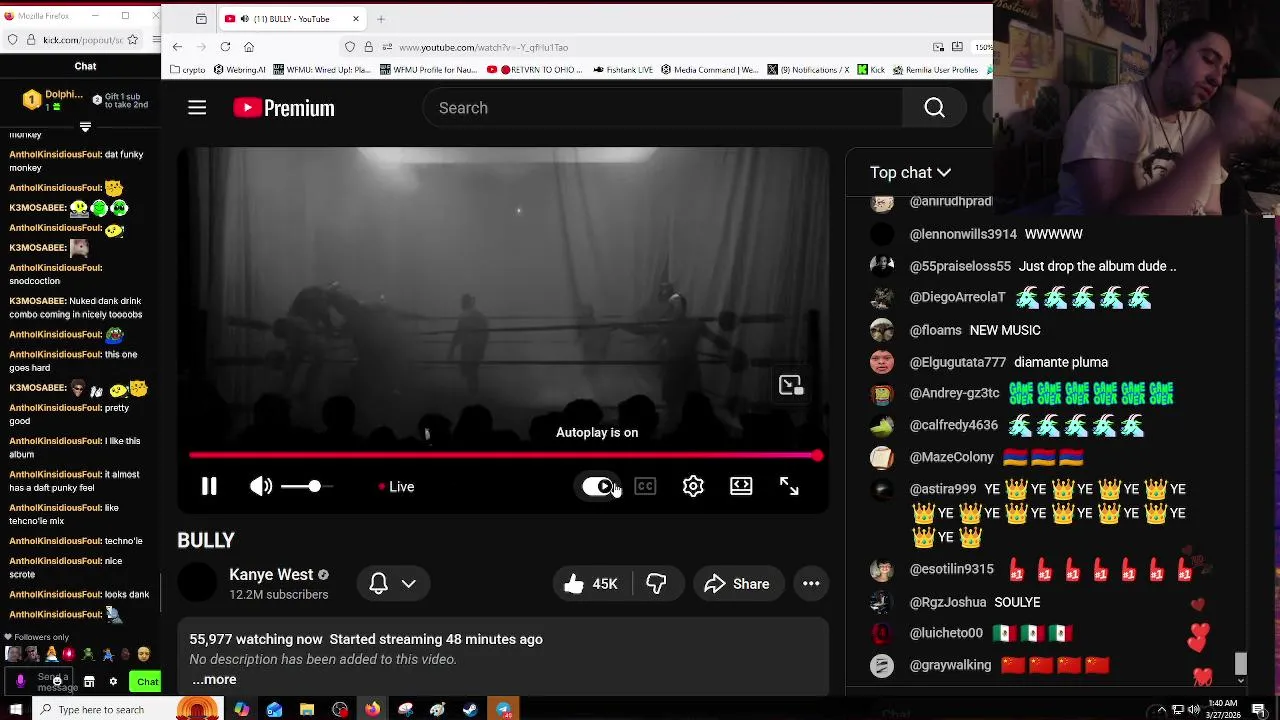Viewport: 1280px width, 720px height.
Task: Expand the Top chat dropdown
Action: pos(910,173)
